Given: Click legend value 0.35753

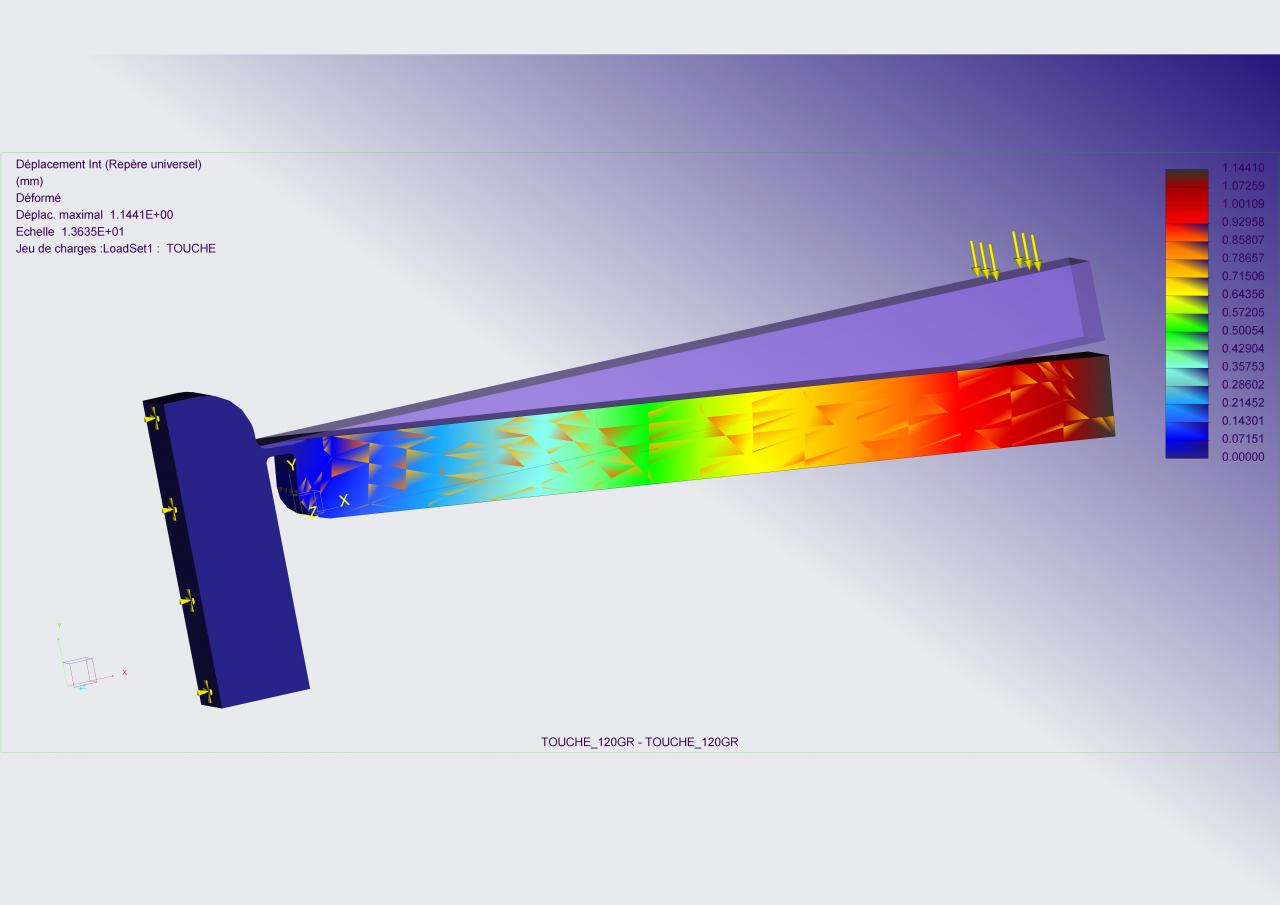Looking at the screenshot, I should point(1243,366).
